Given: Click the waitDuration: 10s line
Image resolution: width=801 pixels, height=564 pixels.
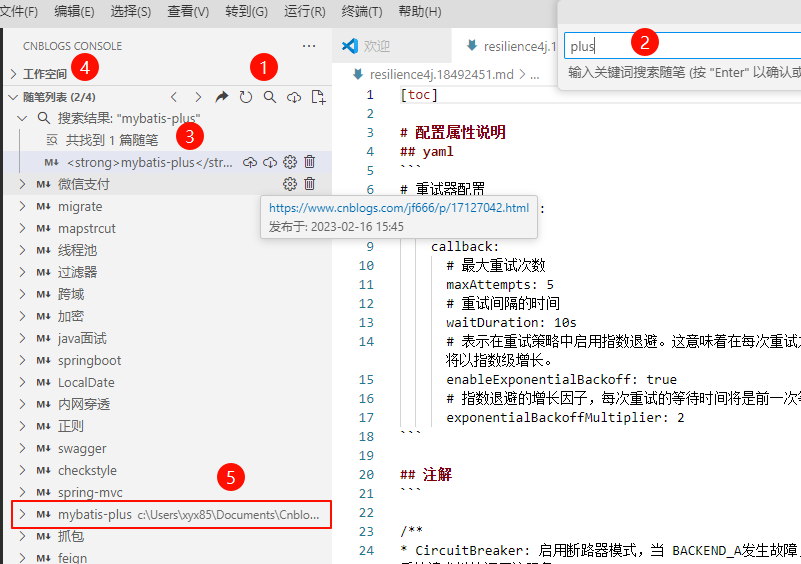Looking at the screenshot, I should click(511, 322).
